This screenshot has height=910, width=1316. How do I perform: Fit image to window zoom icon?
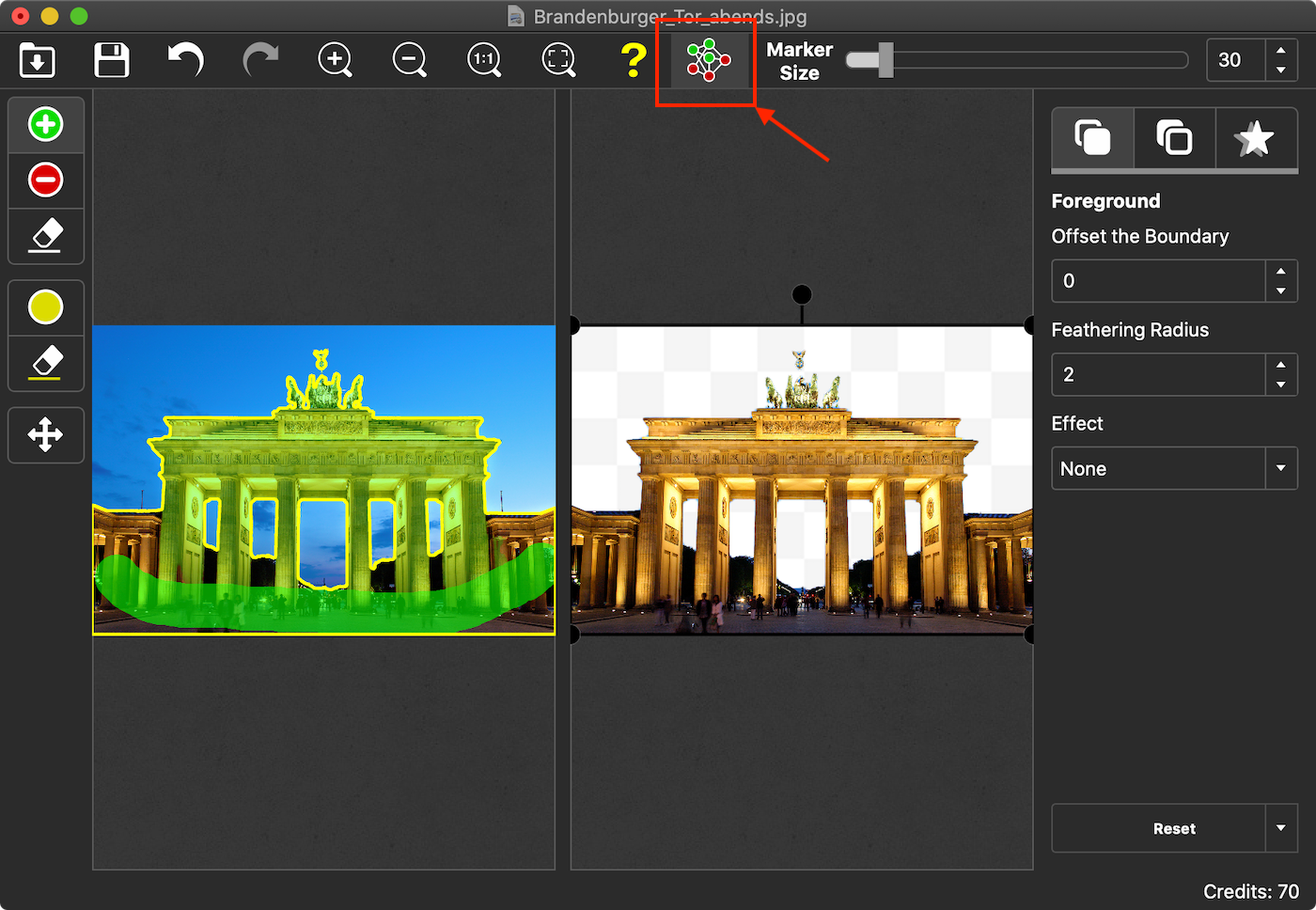coord(558,60)
